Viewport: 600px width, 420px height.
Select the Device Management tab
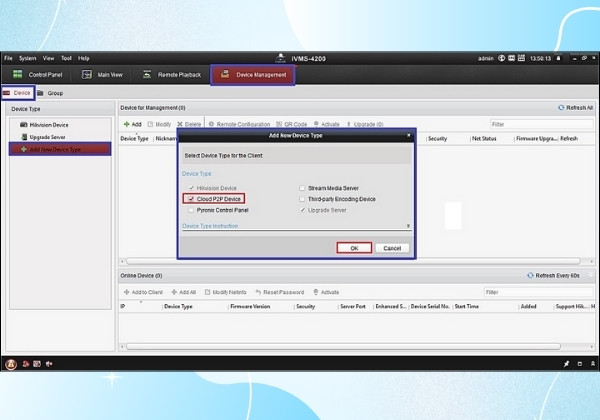point(253,75)
